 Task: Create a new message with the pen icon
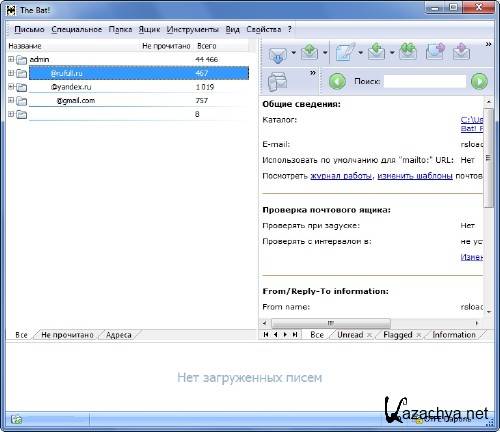[x=346, y=52]
